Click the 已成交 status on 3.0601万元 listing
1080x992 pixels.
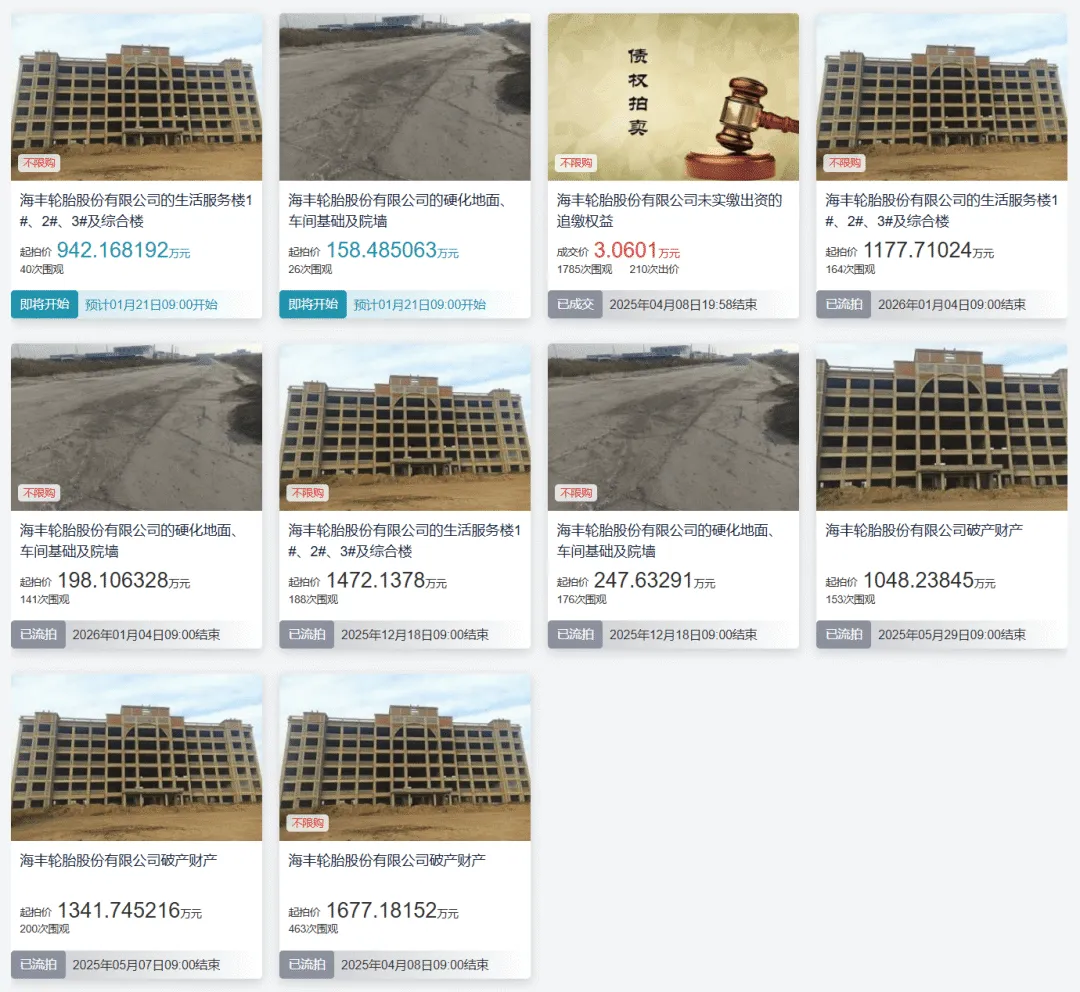pos(575,304)
